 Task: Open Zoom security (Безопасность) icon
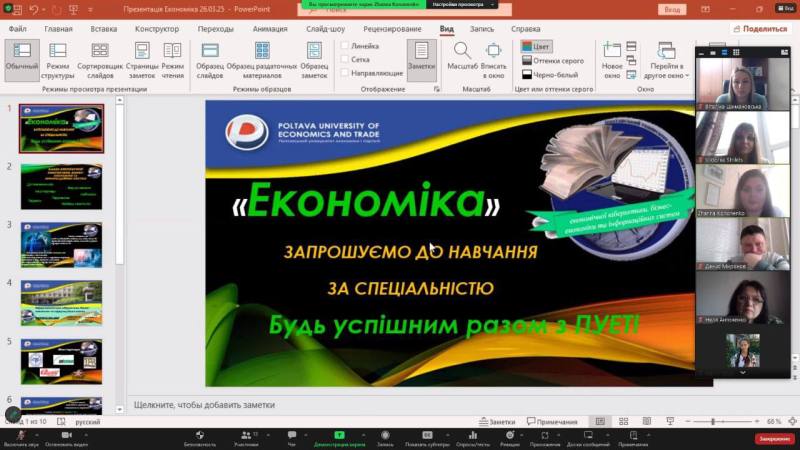200,438
